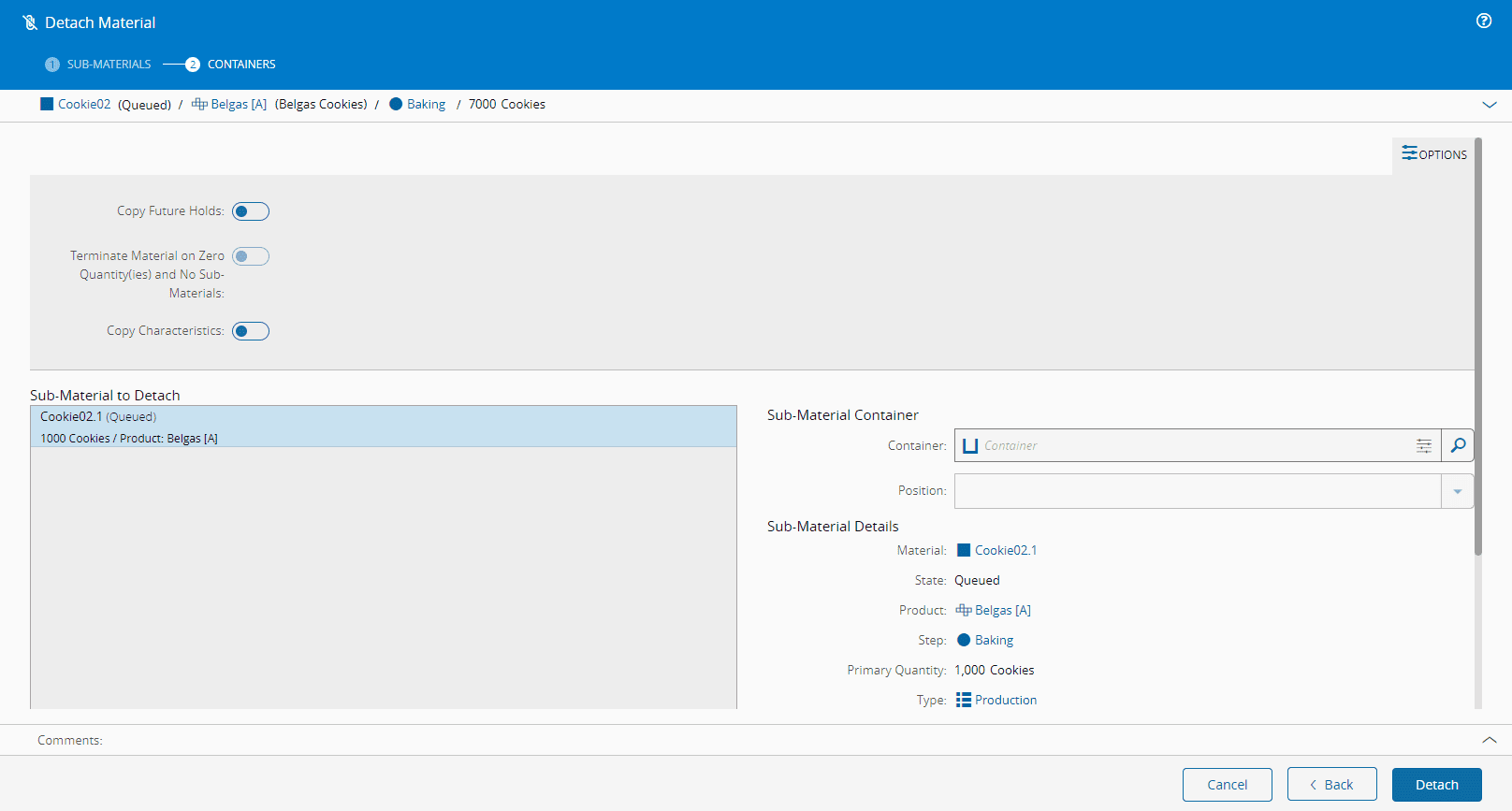This screenshot has width=1512, height=811.
Task: Click the search magnifier icon in Container field
Action: [1458, 445]
